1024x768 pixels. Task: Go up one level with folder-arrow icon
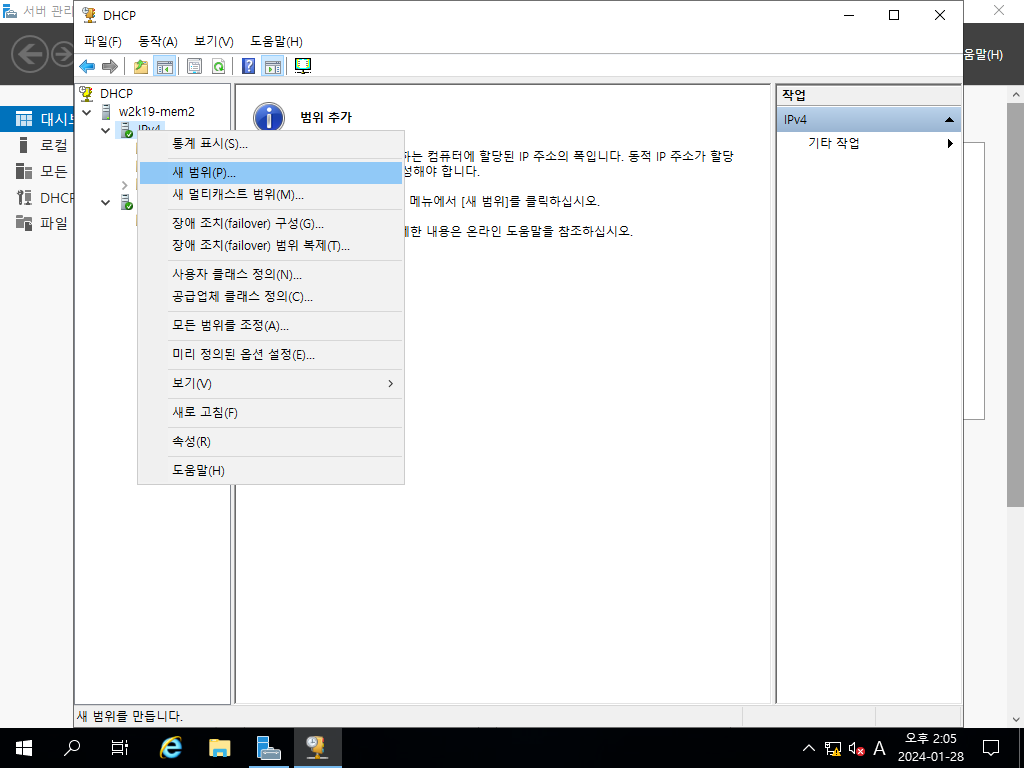point(140,66)
